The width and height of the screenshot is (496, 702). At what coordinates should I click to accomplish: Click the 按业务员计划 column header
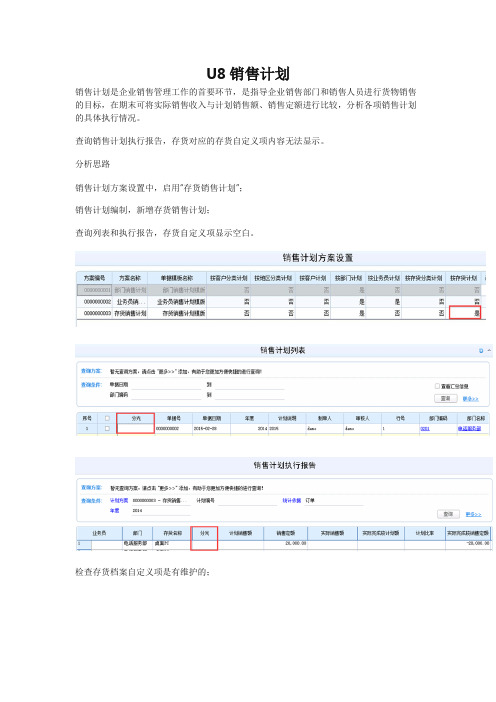coord(384,278)
